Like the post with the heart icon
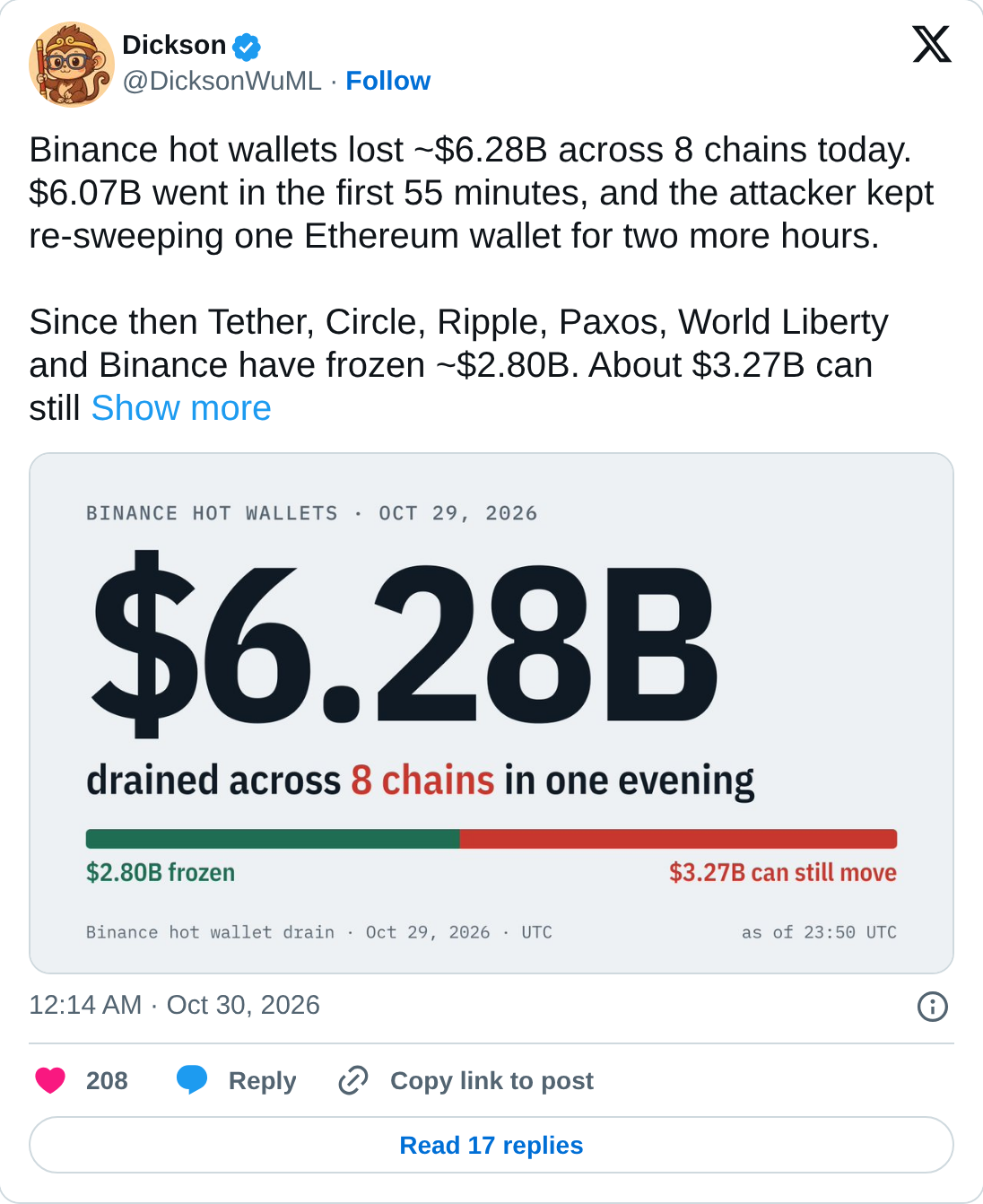Image resolution: width=983 pixels, height=1204 pixels. point(50,1080)
